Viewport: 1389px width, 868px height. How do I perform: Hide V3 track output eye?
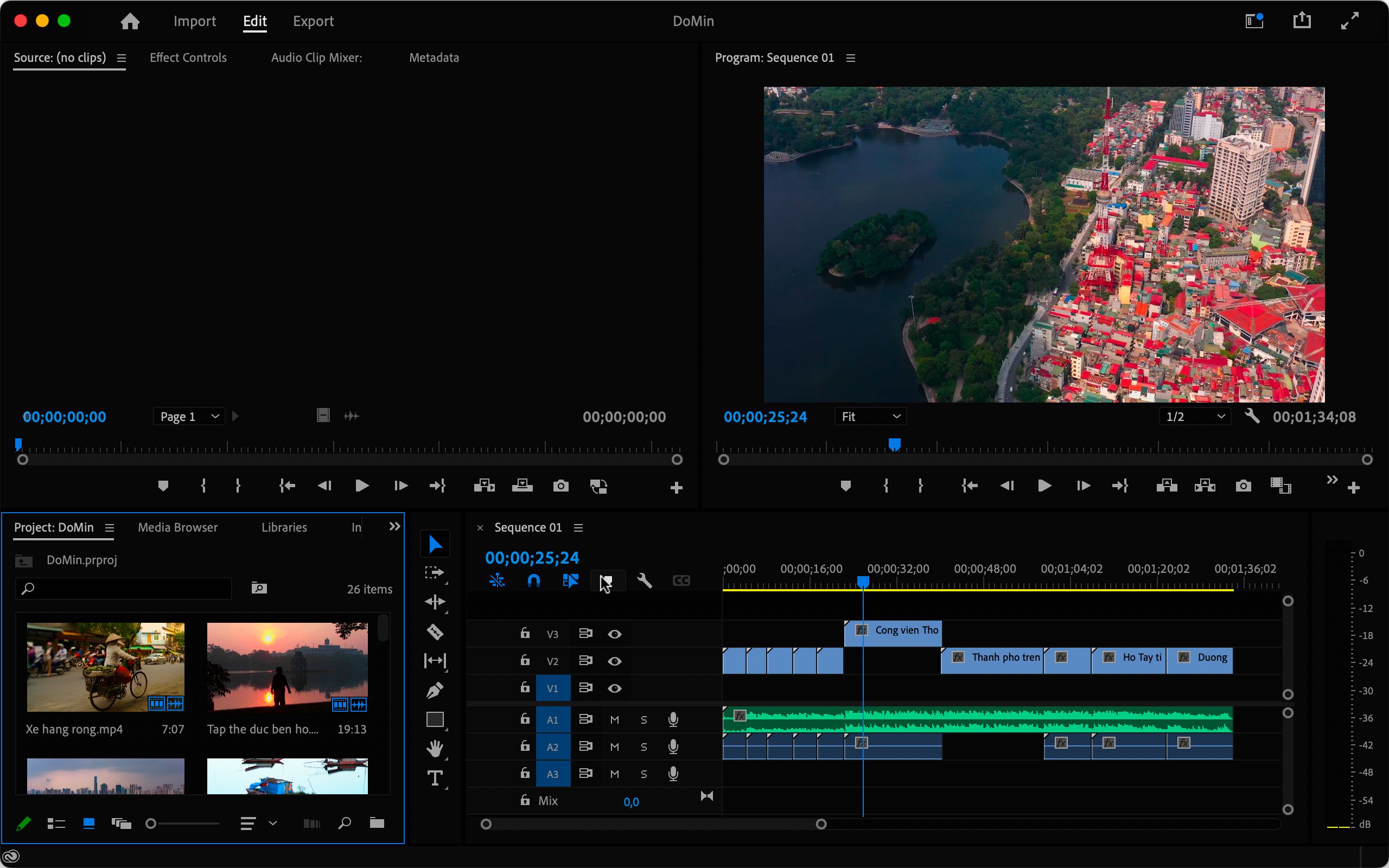(615, 634)
